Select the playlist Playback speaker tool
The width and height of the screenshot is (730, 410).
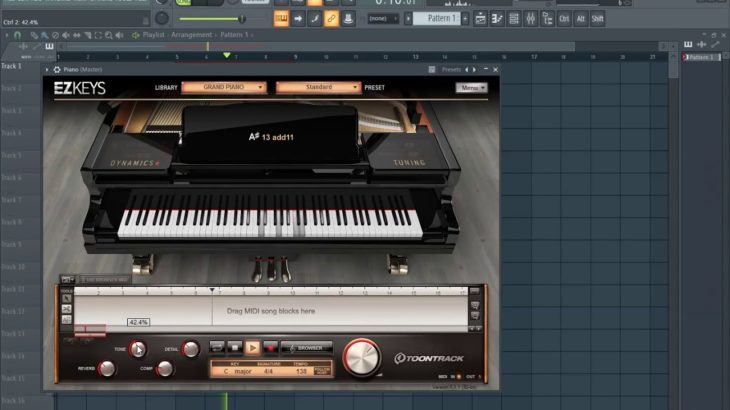point(120,35)
